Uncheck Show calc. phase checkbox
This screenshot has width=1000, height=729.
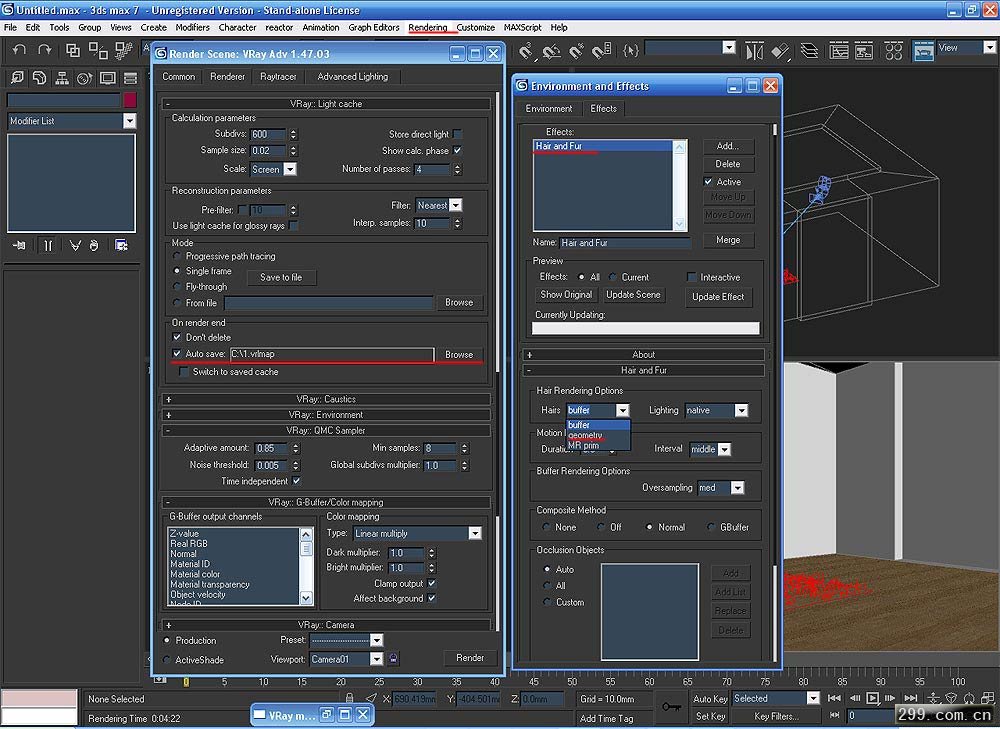[x=457, y=151]
